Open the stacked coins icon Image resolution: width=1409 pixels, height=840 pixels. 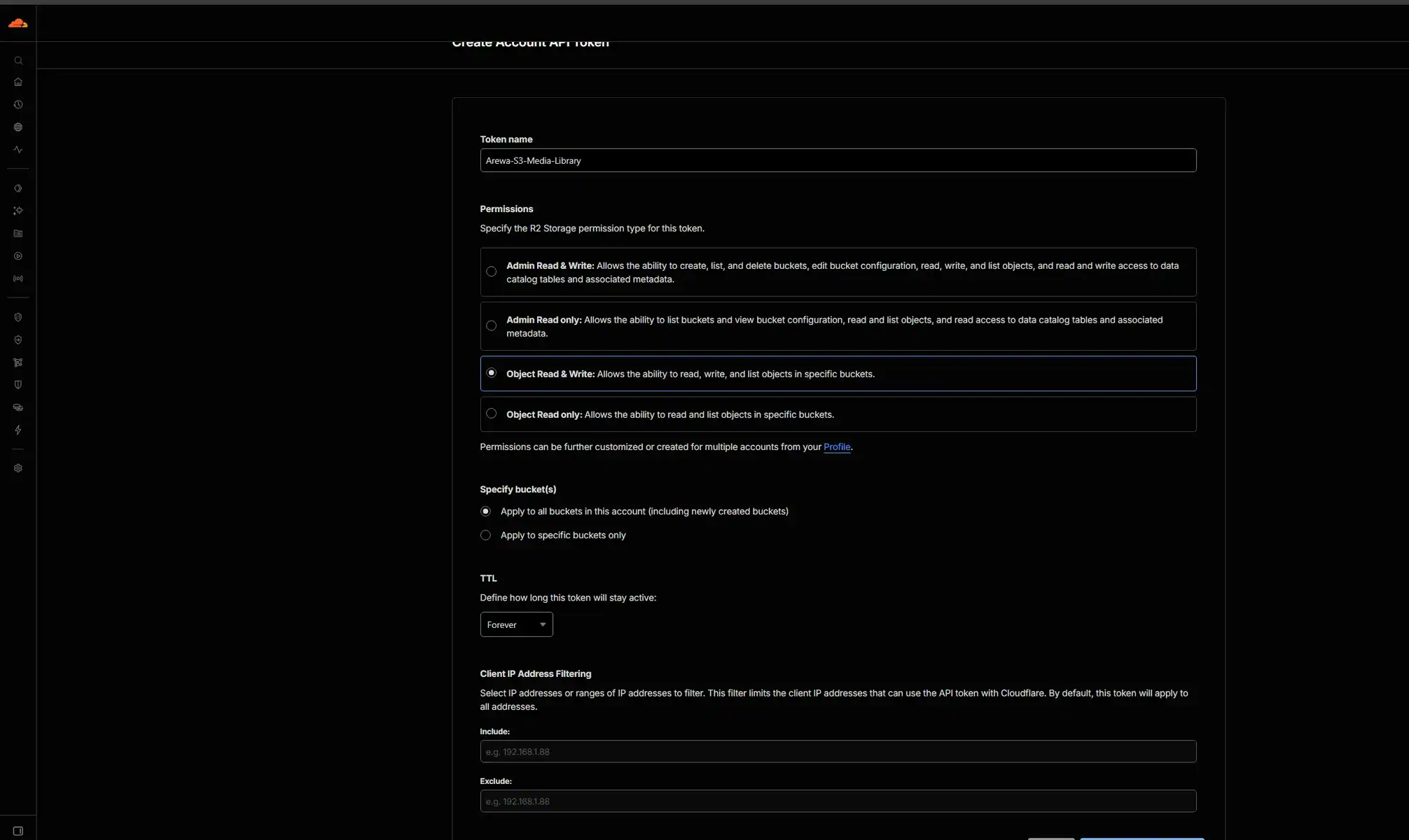tap(18, 407)
